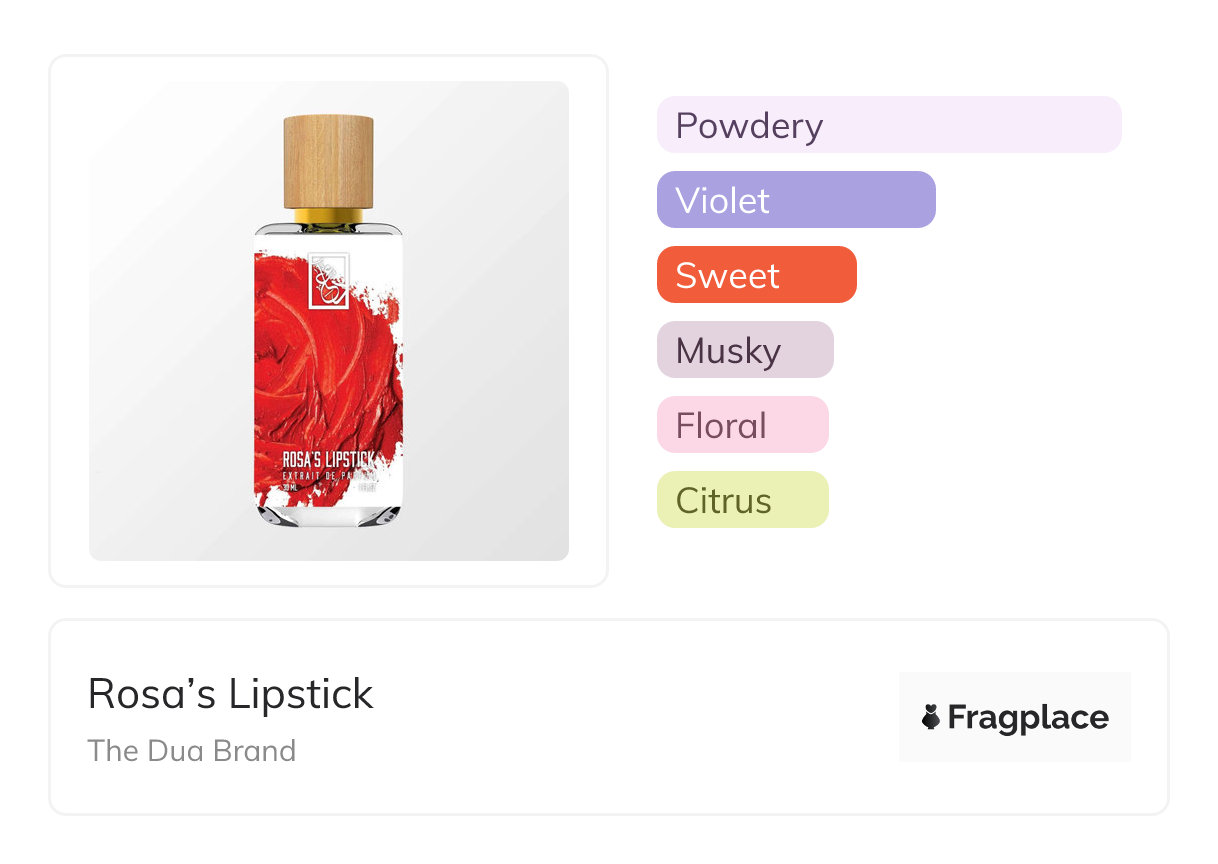The height and width of the screenshot is (864, 1218).
Task: Click the Rosa's Lipstick label on the bottle
Action: pos(328,459)
